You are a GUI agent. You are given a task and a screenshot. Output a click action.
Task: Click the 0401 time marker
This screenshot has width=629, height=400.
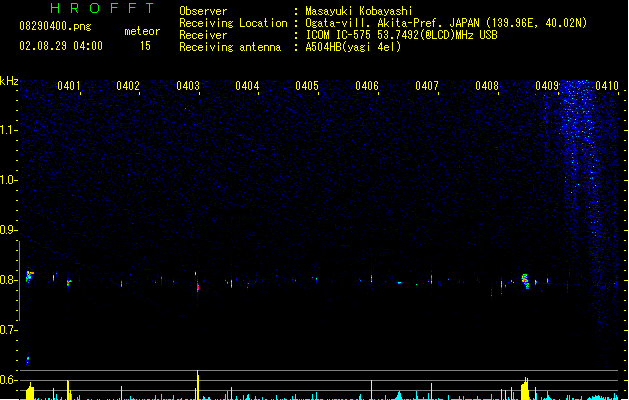tap(69, 86)
